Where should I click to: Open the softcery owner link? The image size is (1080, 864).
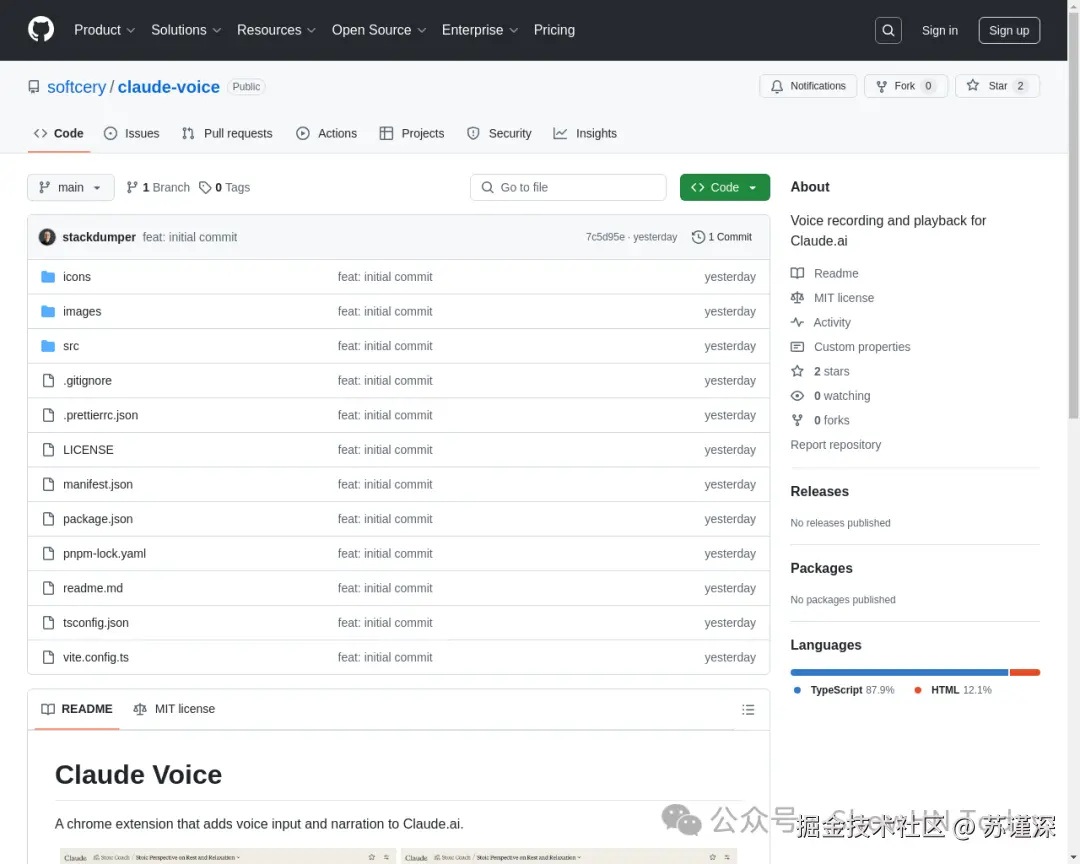pos(76,87)
